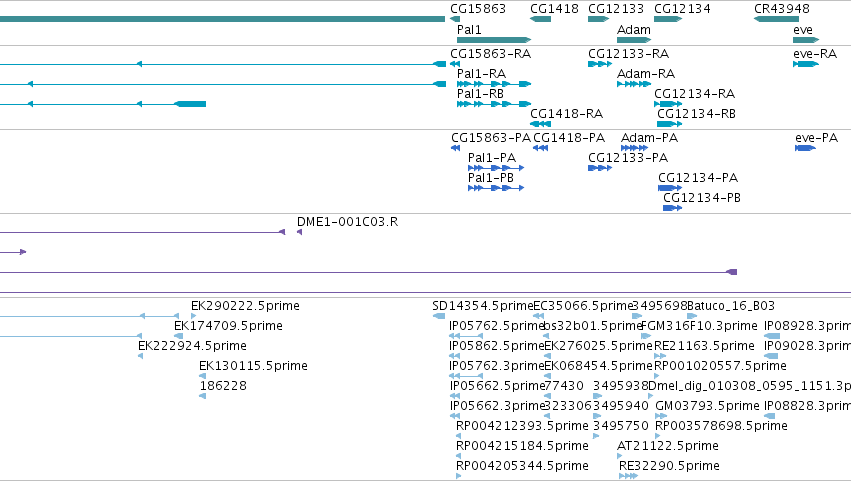Click the Pal1-PB protein label
Screen dimensions: 851x481
pos(491,178)
